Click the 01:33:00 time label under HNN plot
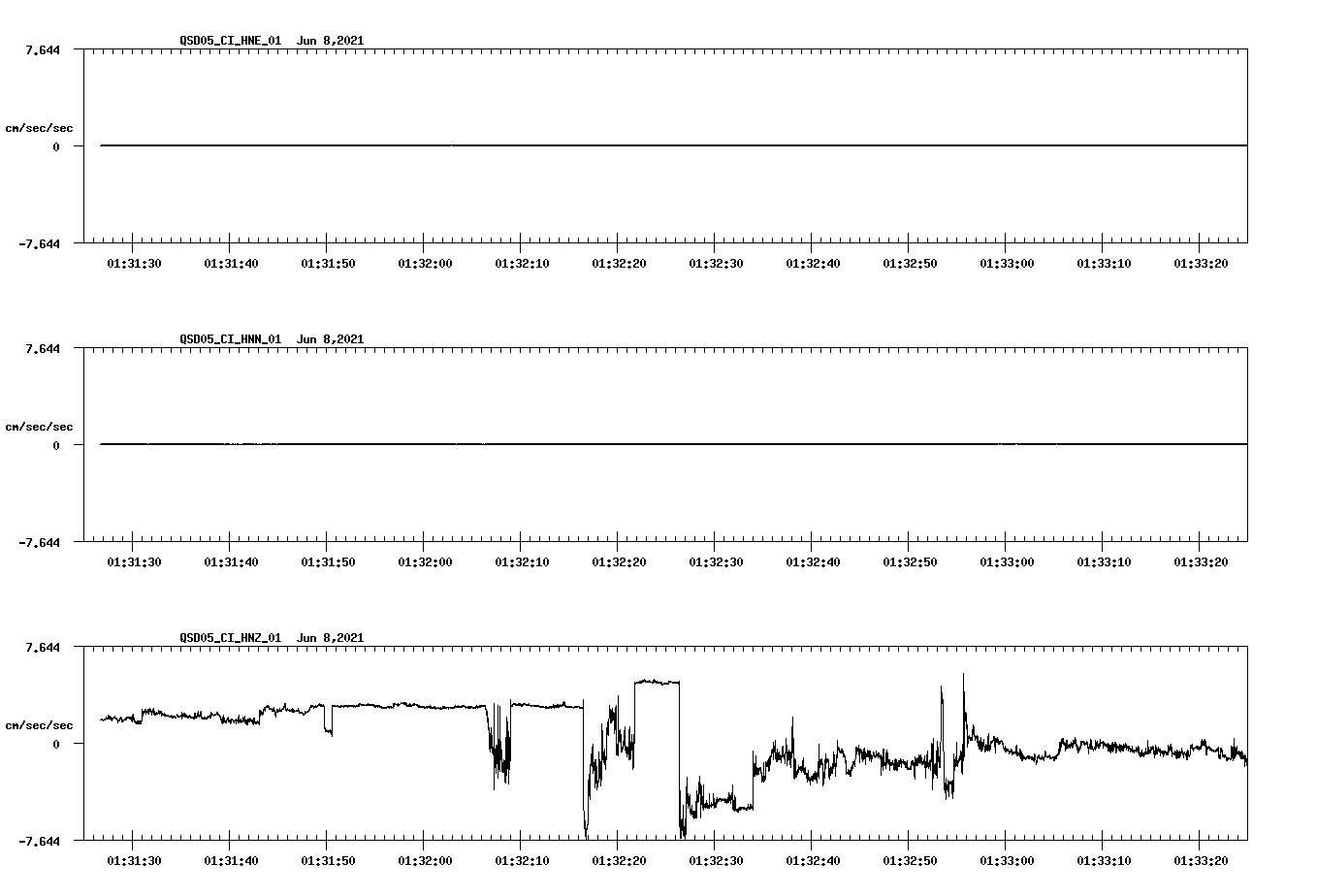Viewport: 1317px width, 896px height. pyautogui.click(x=1007, y=561)
